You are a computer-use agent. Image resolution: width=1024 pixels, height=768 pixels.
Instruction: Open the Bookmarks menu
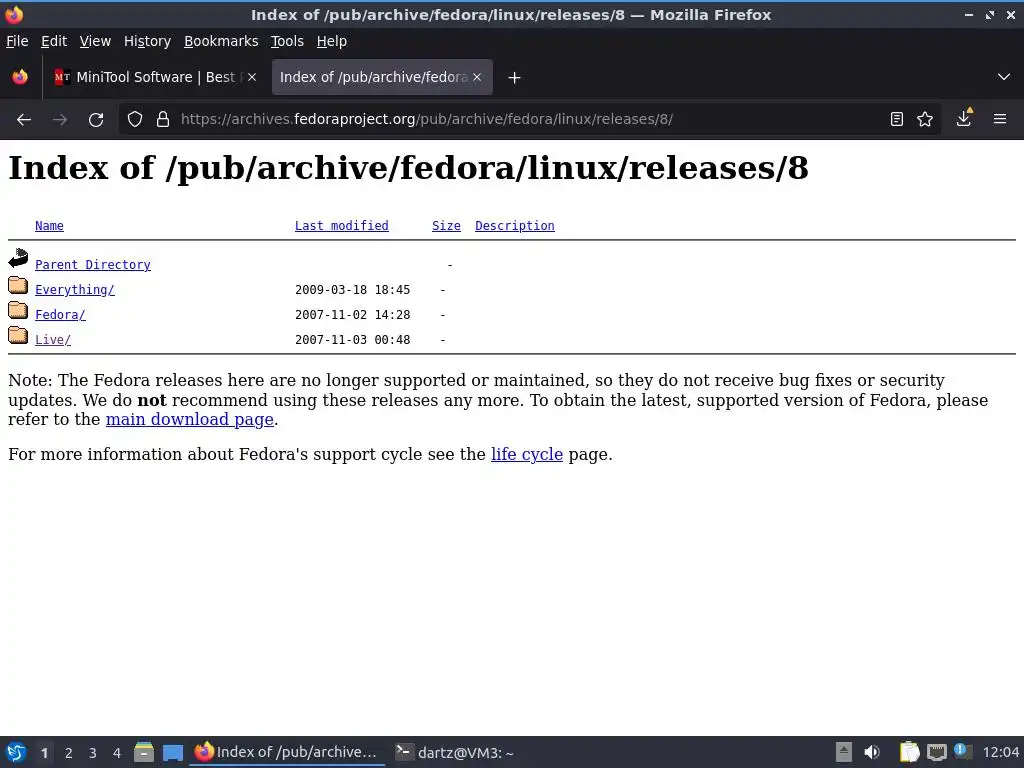(221, 41)
